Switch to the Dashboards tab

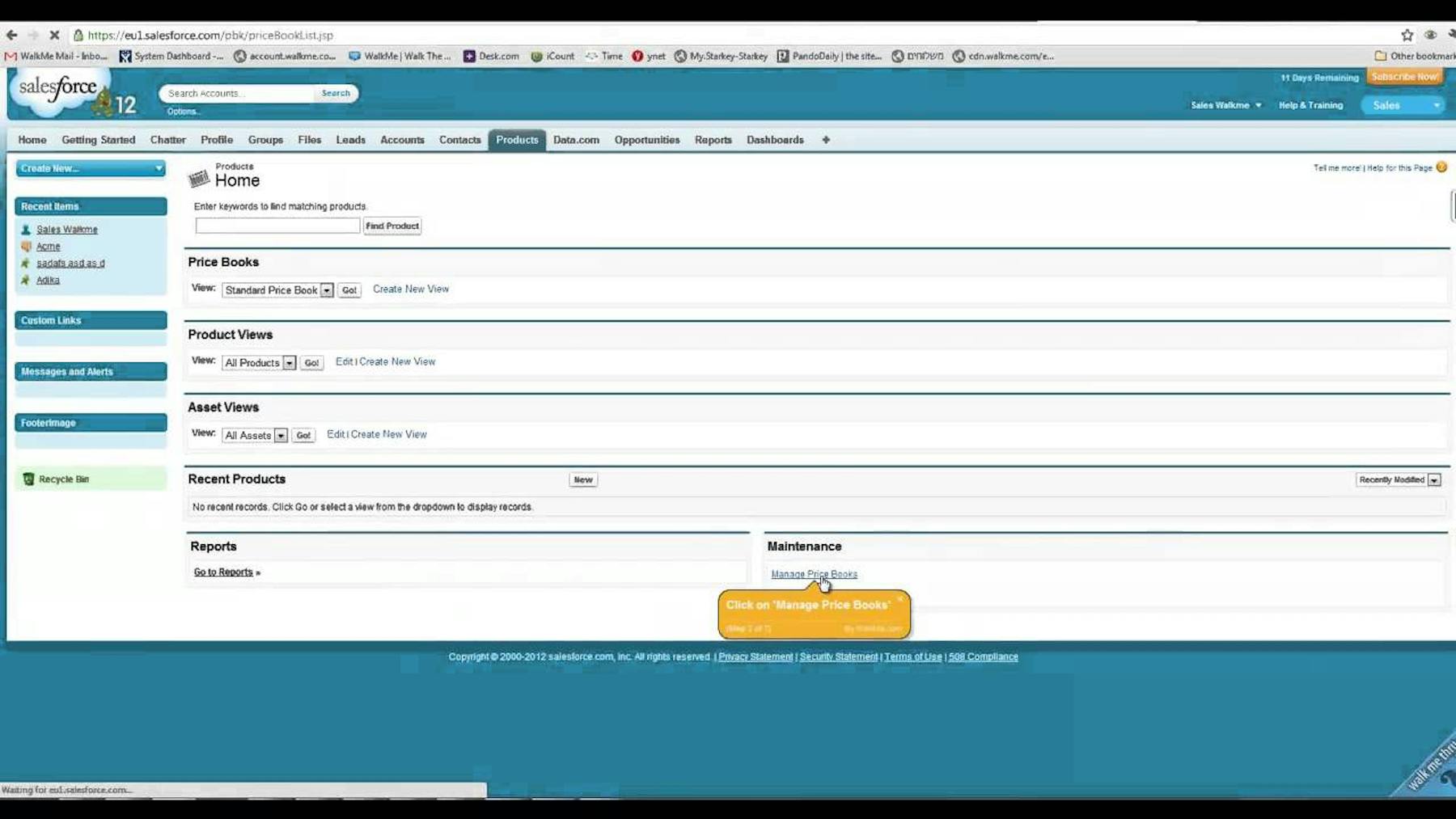[x=775, y=140]
